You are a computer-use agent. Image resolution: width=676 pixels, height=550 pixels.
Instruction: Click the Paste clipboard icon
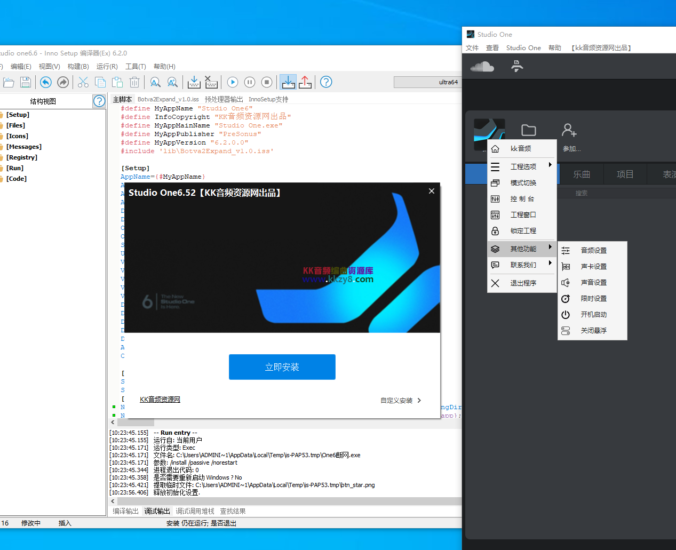tap(117, 82)
